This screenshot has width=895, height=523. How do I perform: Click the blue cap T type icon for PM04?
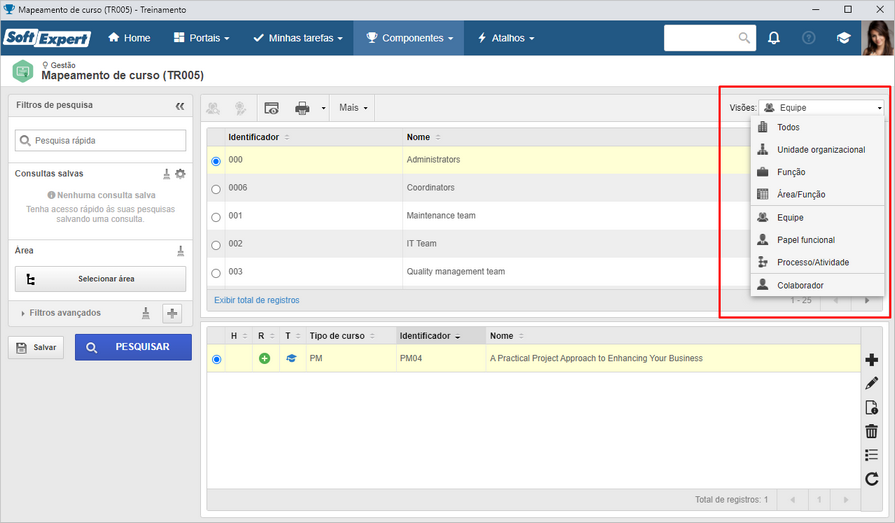[x=291, y=359]
